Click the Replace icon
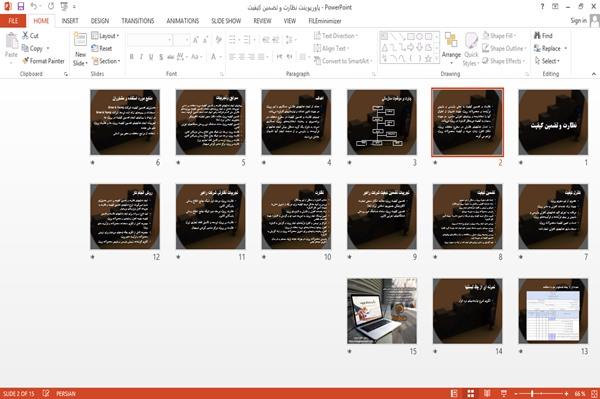 [x=537, y=48]
